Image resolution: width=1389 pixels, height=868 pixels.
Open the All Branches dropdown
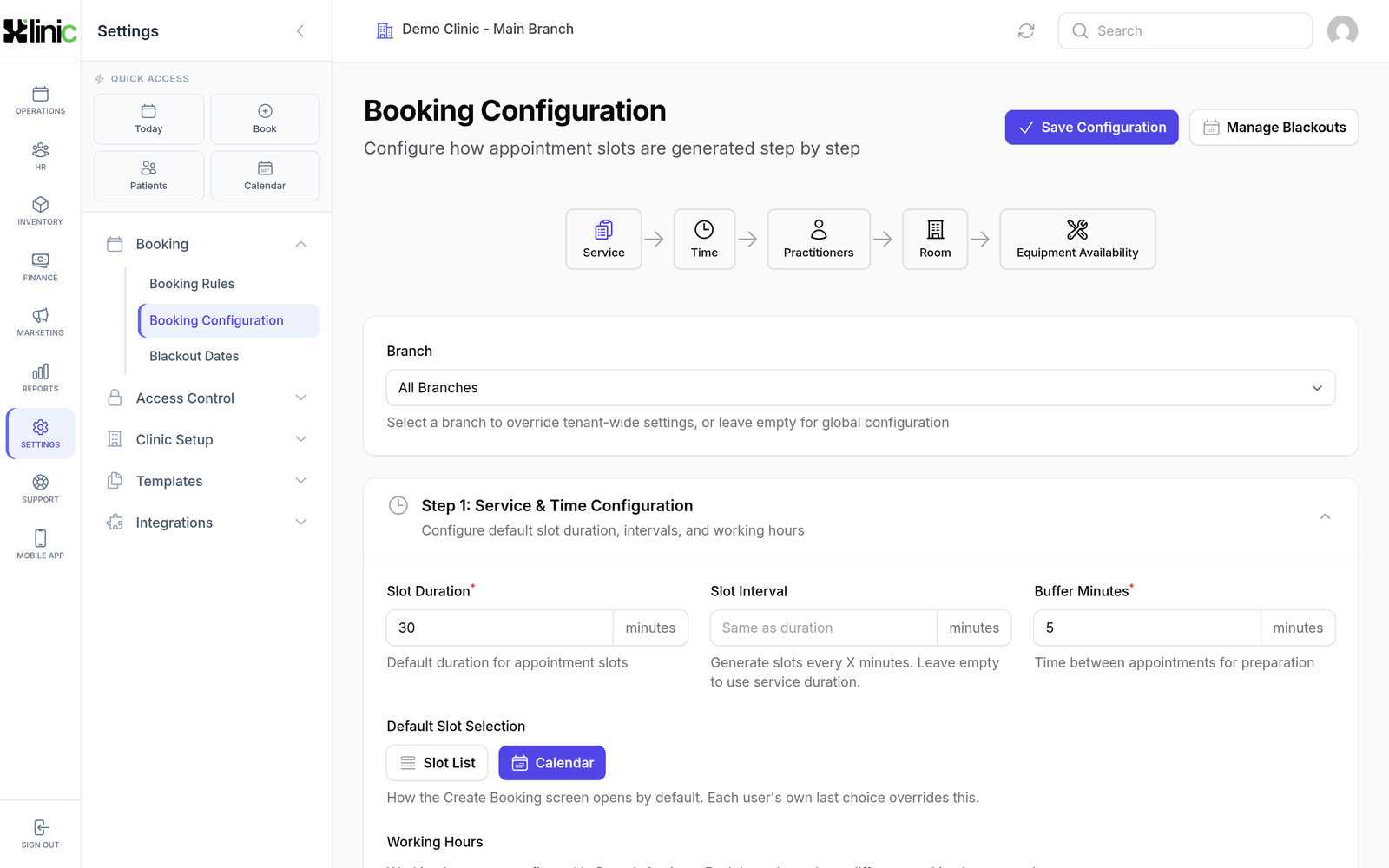point(860,388)
